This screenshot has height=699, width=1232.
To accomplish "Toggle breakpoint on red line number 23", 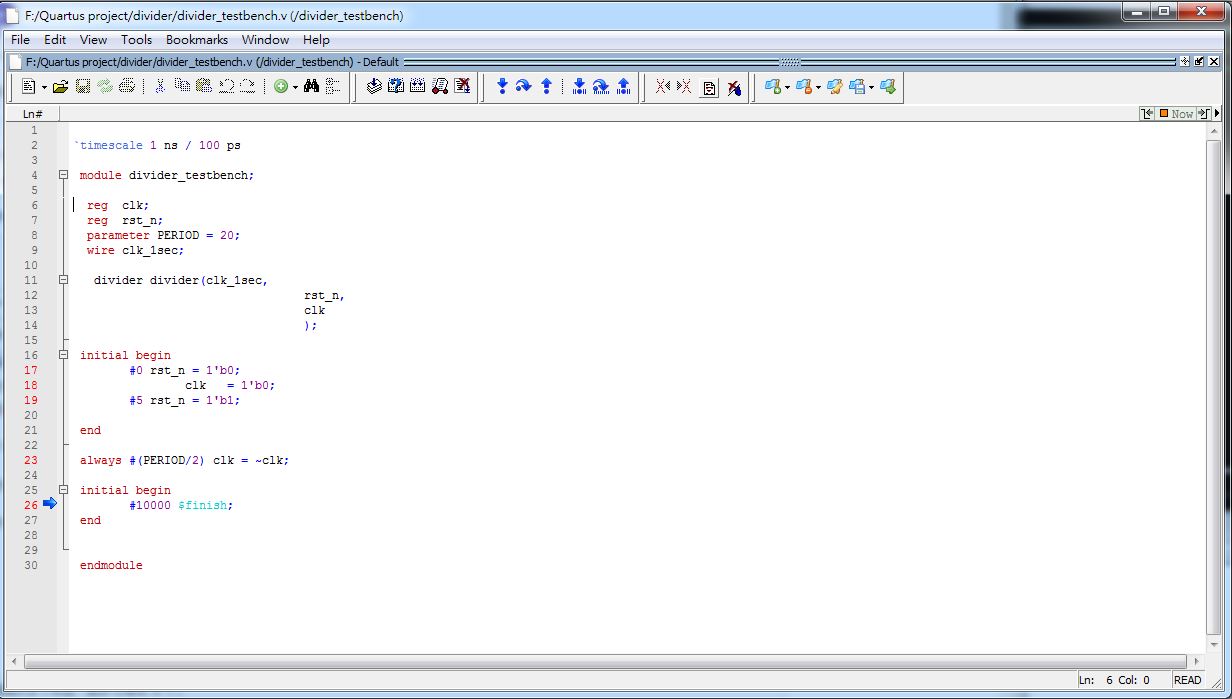I will pyautogui.click(x=31, y=460).
